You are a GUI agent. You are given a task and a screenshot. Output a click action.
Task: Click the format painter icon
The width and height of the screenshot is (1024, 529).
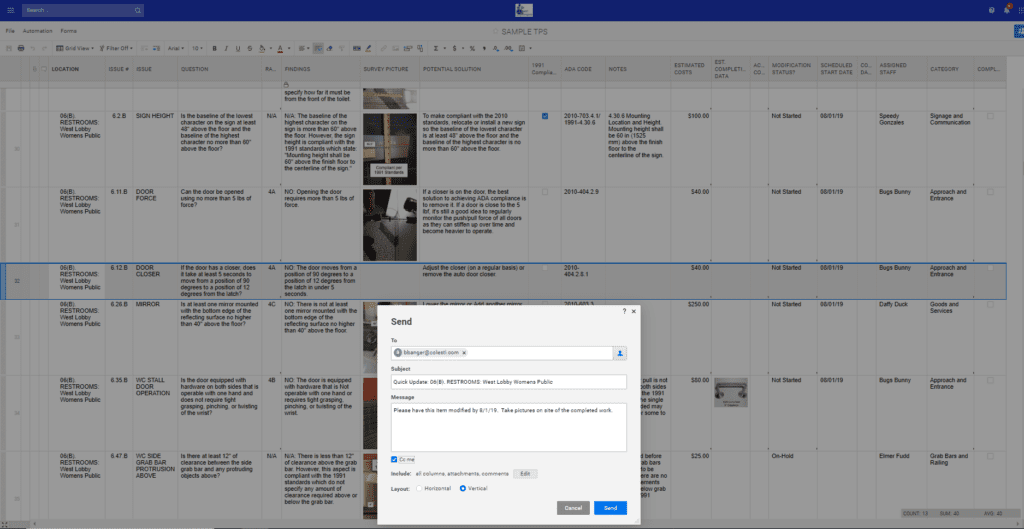[x=342, y=48]
